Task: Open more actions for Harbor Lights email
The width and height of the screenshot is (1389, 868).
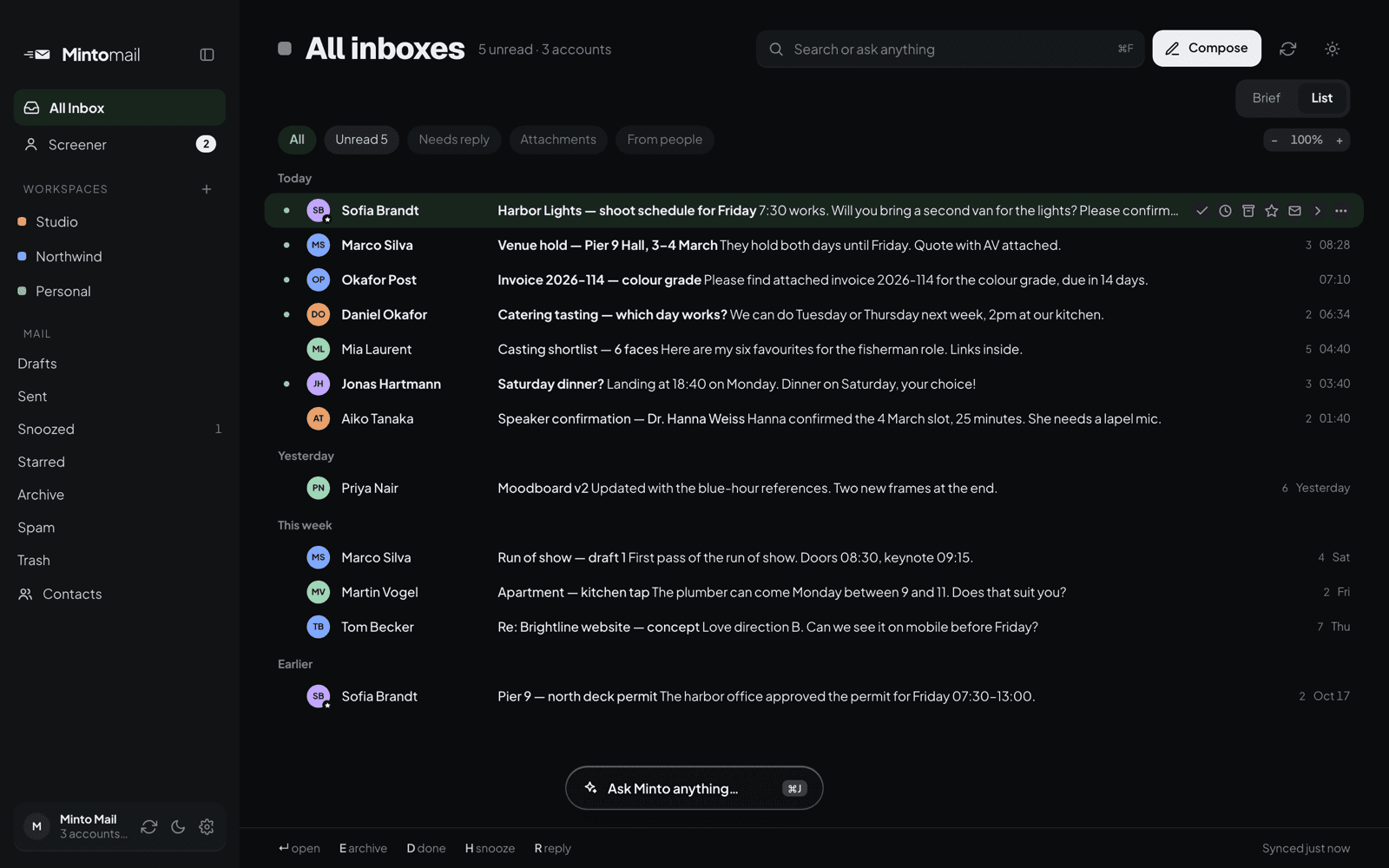Action: pyautogui.click(x=1341, y=211)
